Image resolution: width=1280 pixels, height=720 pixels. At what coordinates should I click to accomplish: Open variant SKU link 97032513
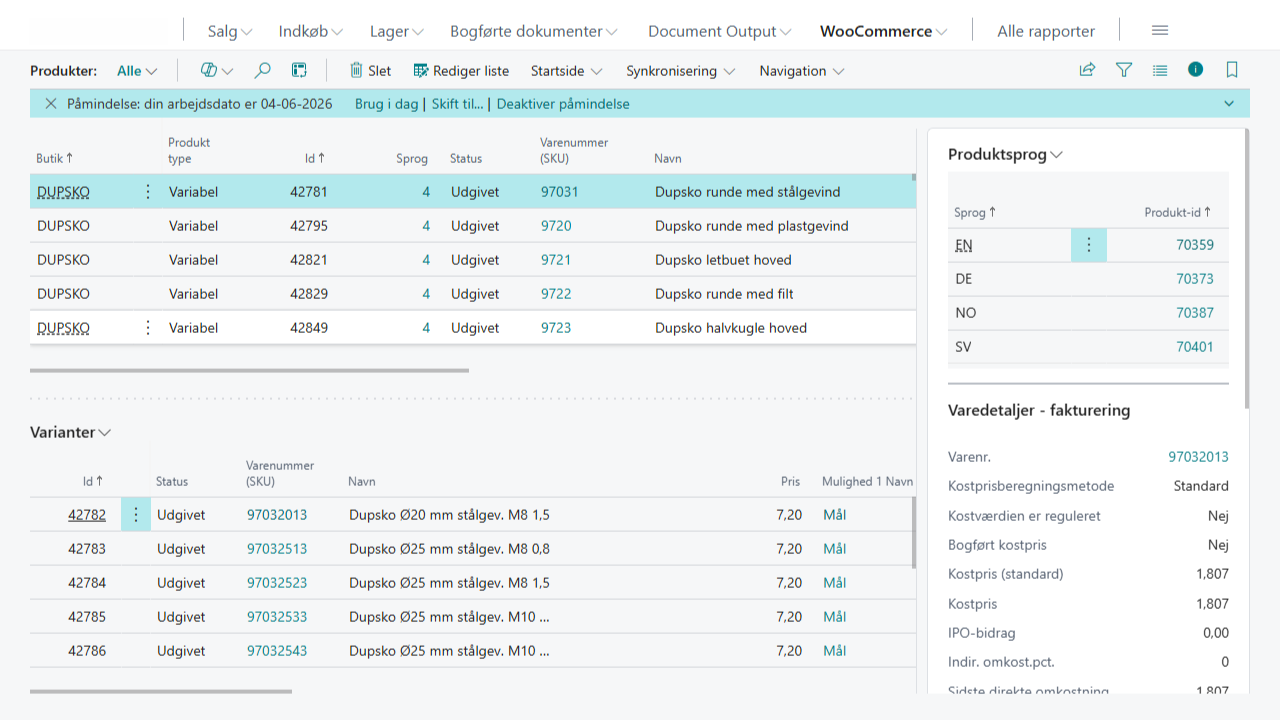coord(277,549)
